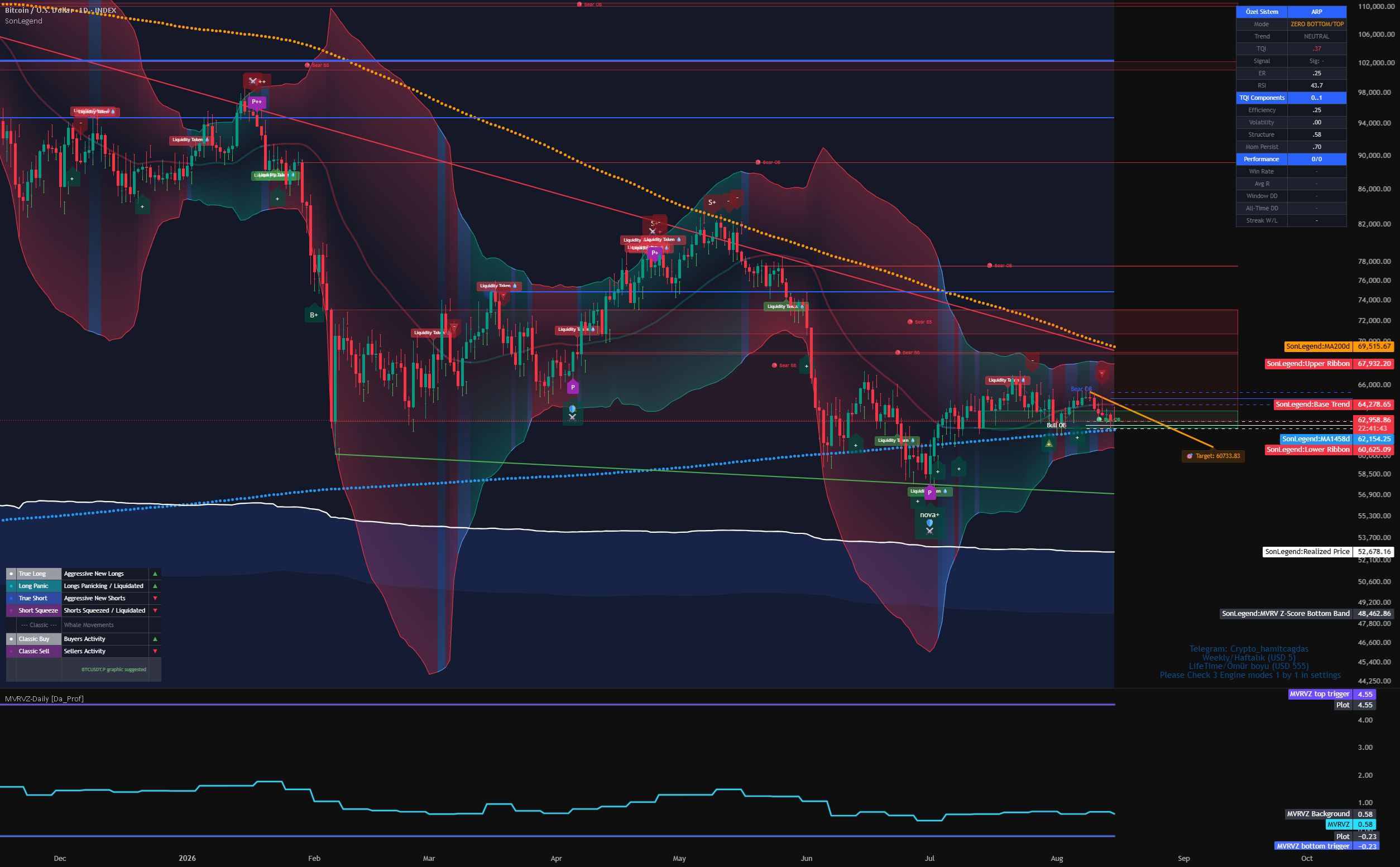Click green up arrow in Long Panic row
This screenshot has height=867, width=1400.
tap(155, 585)
